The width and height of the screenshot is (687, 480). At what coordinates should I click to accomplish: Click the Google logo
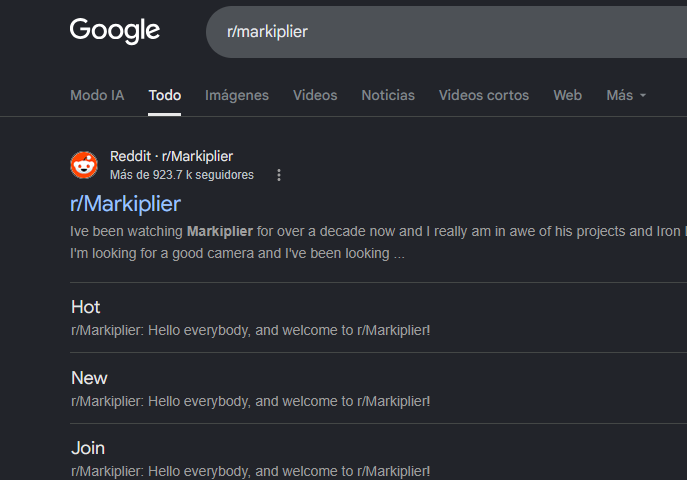115,31
